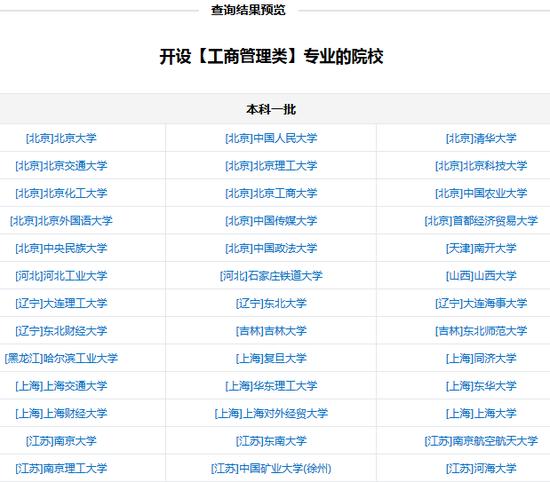Click [河北]河北工业大学 link
The height and width of the screenshot is (482, 550).
pos(61,276)
